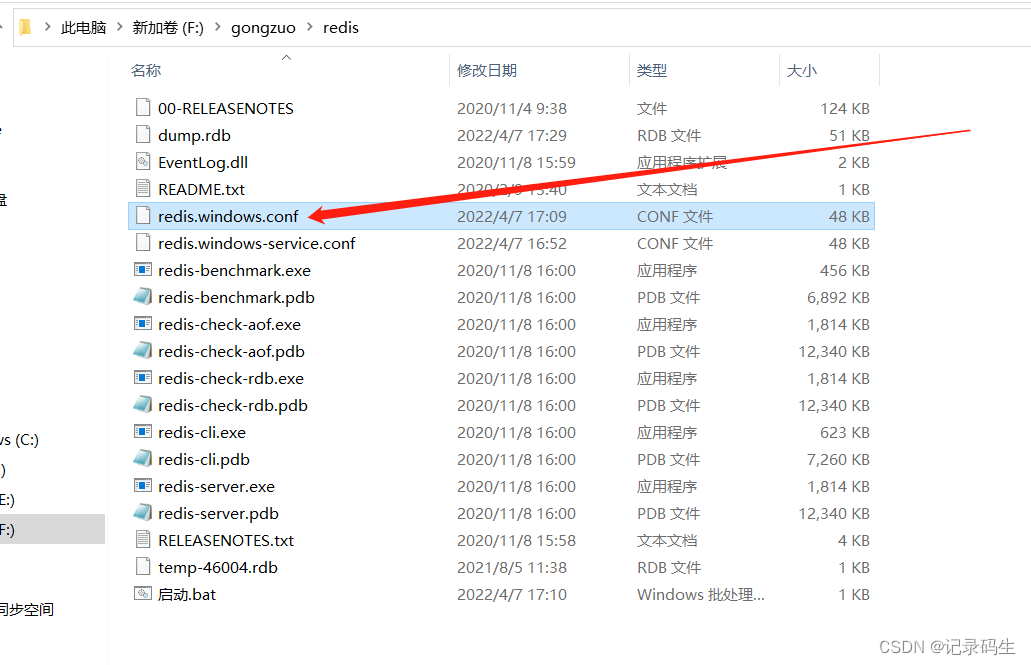The height and width of the screenshot is (665, 1031).
Task: Navigate to 此电脑 in the address bar
Action: click(x=84, y=28)
